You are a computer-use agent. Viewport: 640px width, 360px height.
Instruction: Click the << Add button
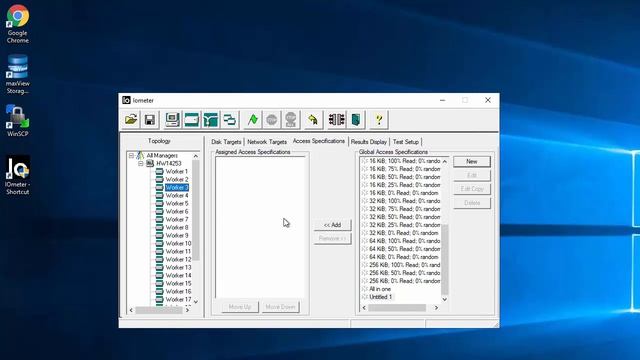tap(332, 225)
